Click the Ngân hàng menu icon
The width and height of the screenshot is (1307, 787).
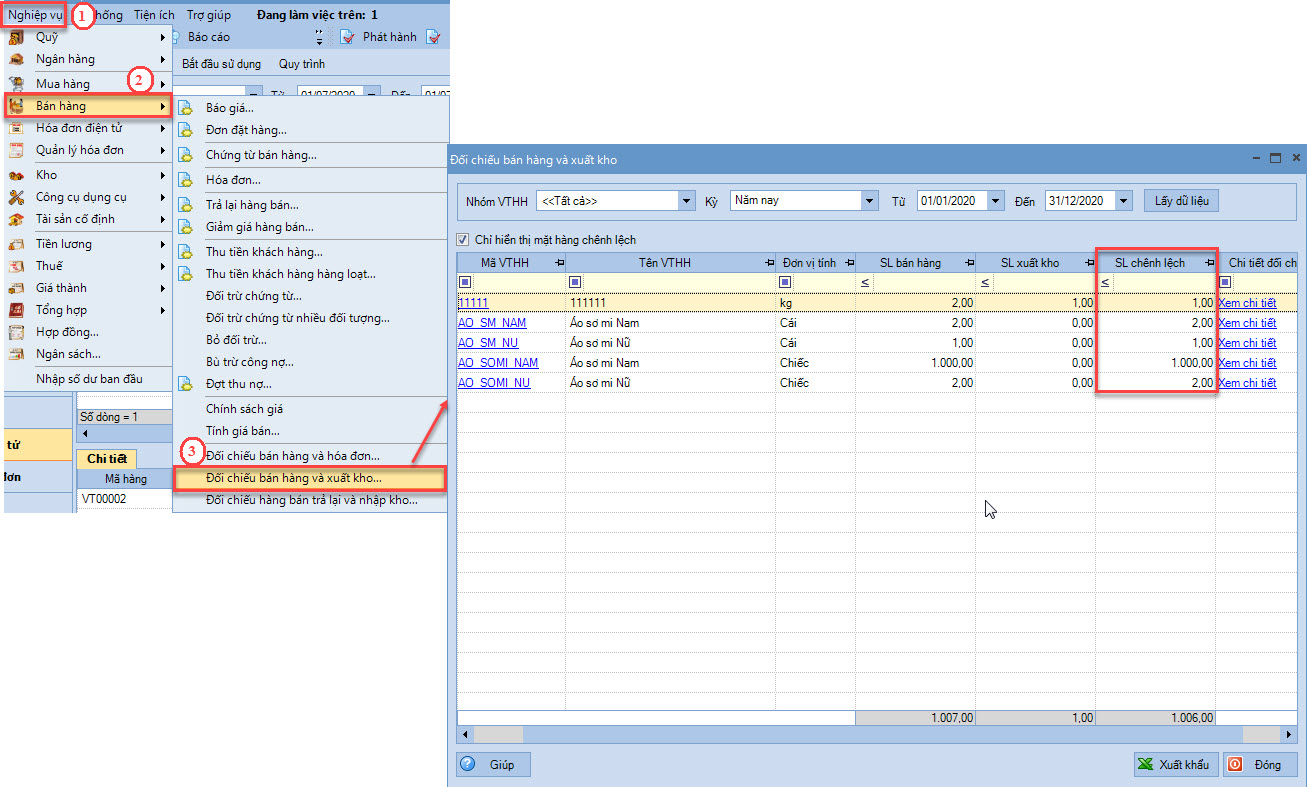16,59
